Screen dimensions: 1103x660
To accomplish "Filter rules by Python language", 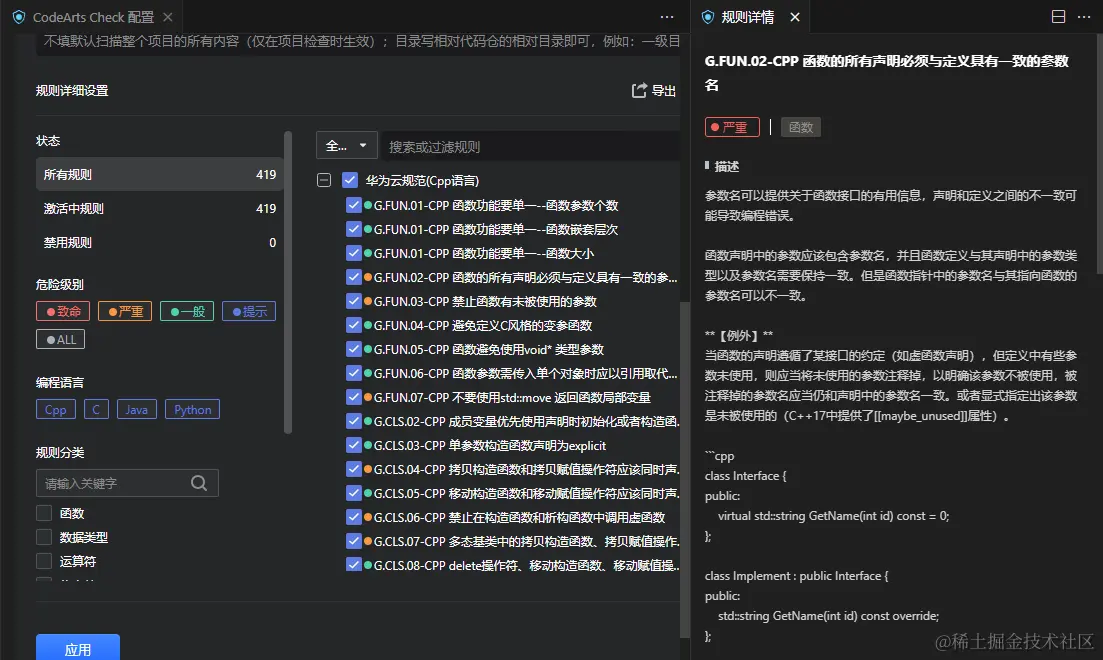I will point(192,410).
